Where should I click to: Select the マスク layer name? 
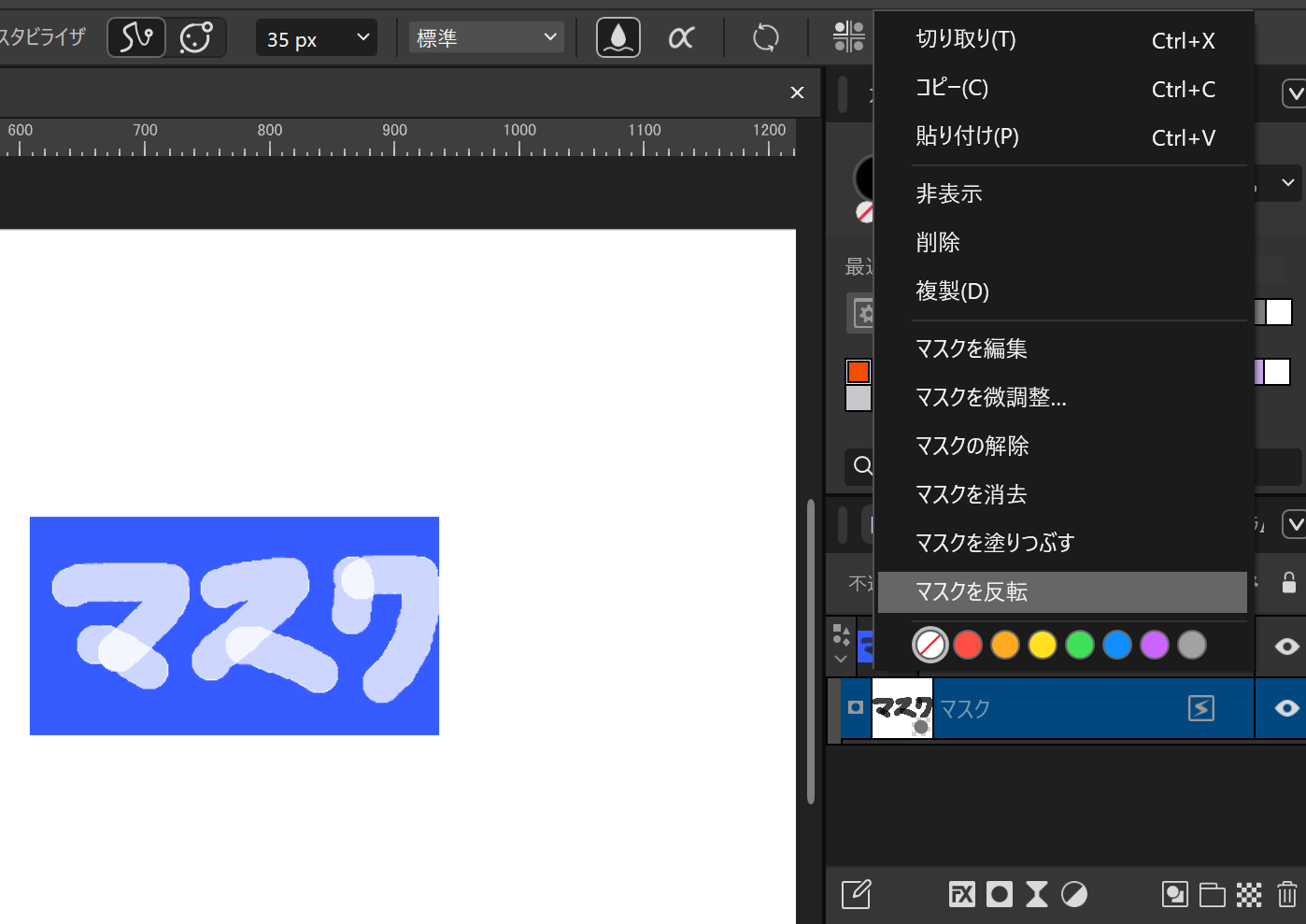(964, 709)
